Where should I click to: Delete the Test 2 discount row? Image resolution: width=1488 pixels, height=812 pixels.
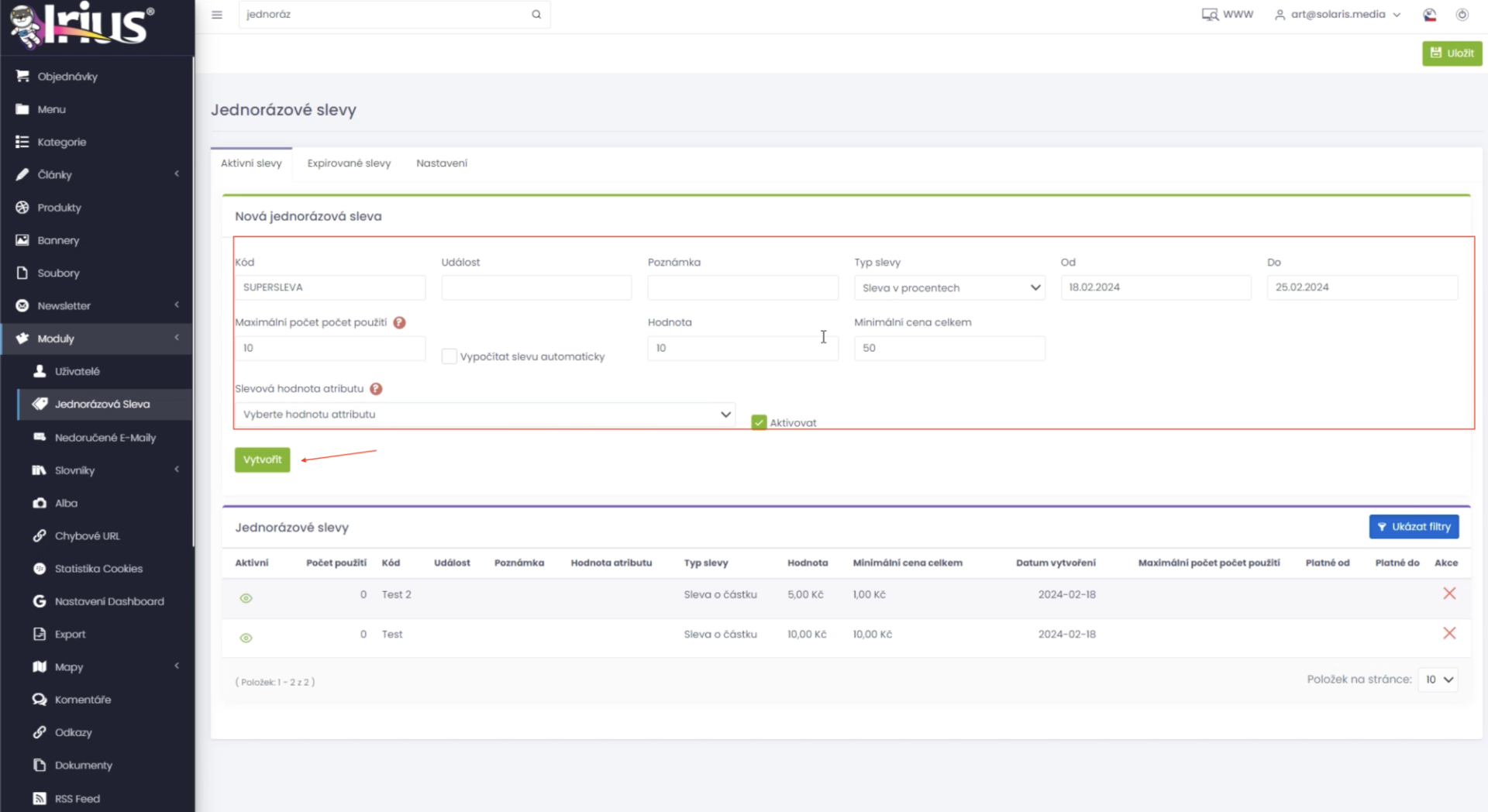click(x=1449, y=594)
